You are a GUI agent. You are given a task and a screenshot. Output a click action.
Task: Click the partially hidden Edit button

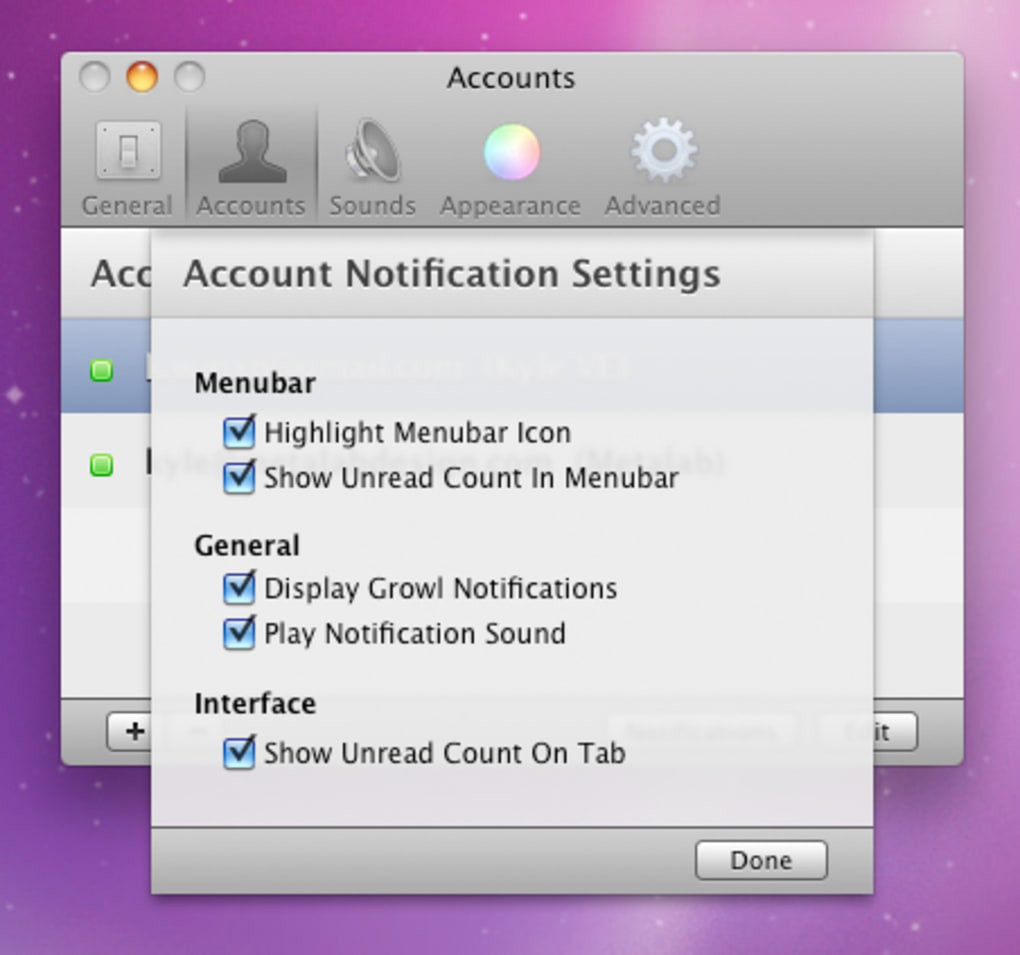[895, 732]
